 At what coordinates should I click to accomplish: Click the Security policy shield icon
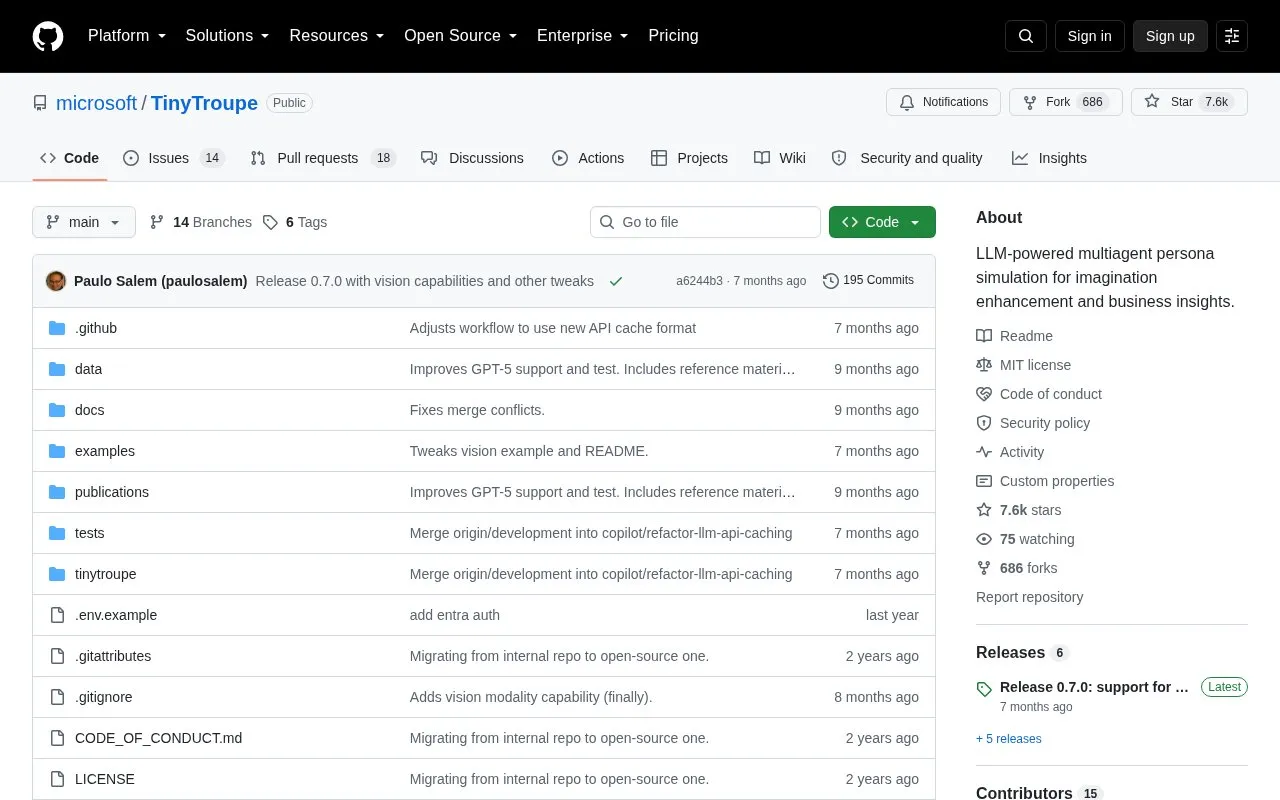[984, 423]
